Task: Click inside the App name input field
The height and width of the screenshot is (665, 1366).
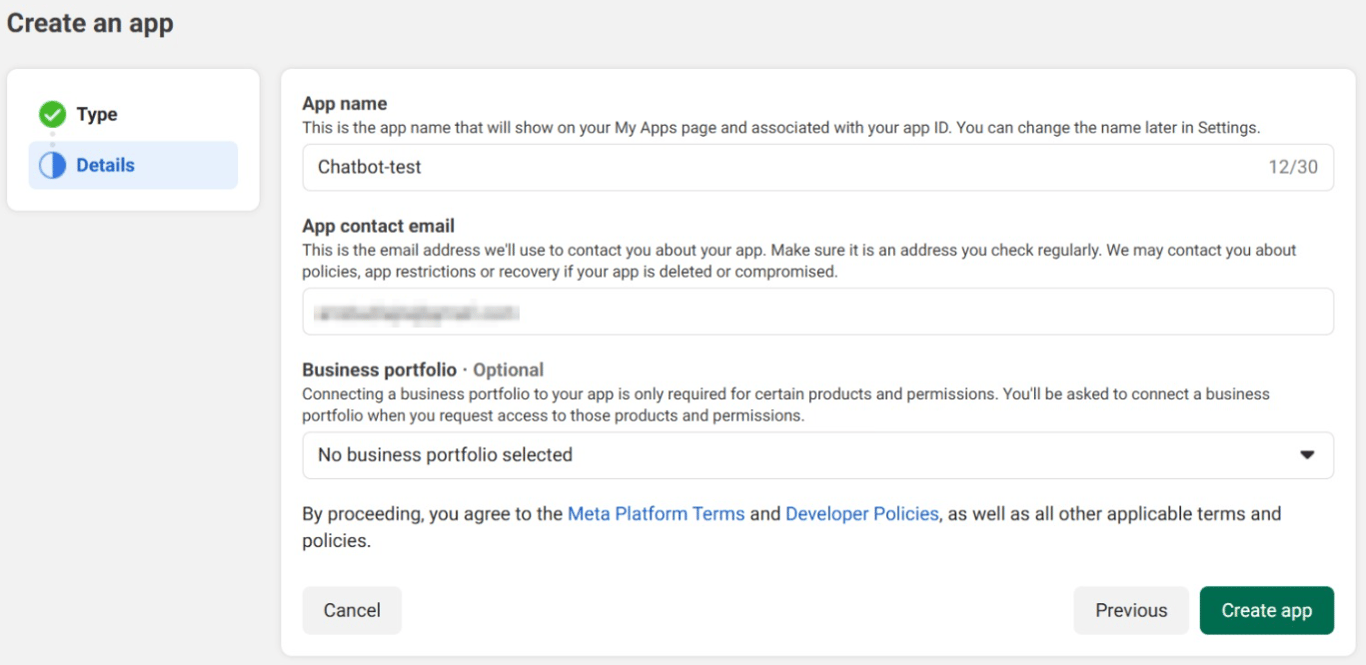Action: click(x=700, y=167)
